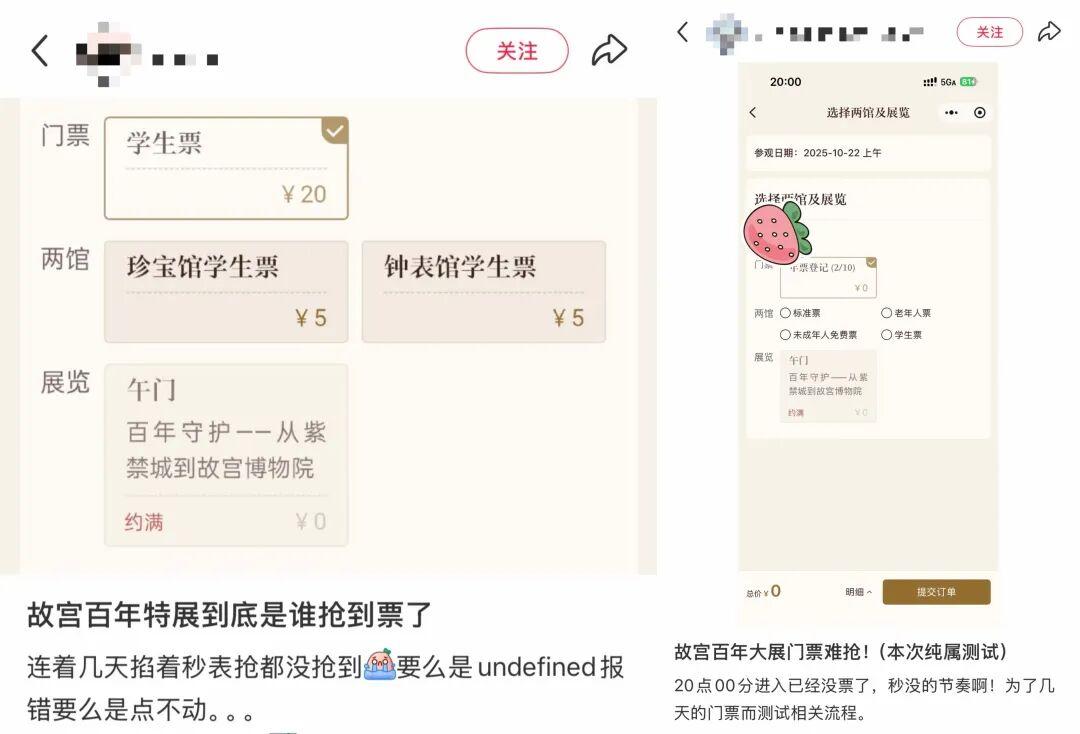
Task: Click the strawberry sticker
Action: (777, 233)
